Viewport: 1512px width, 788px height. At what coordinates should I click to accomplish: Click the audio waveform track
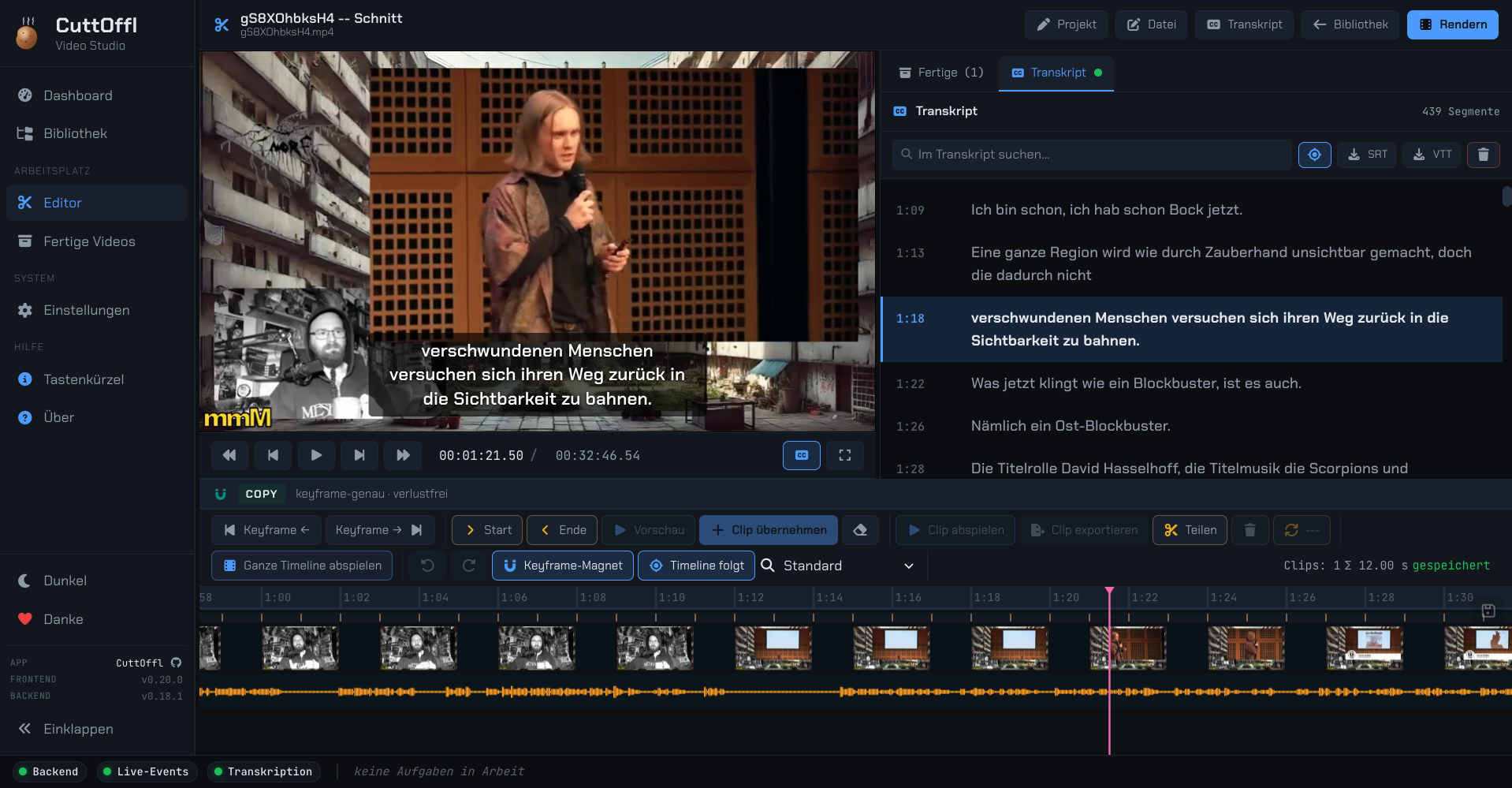coord(855,692)
